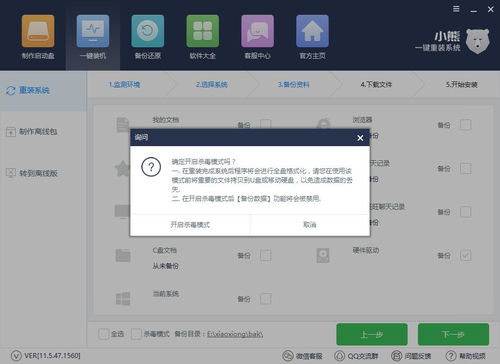The image size is (500, 364).
Task: Go to step 4.下载文件
Action: click(x=376, y=85)
